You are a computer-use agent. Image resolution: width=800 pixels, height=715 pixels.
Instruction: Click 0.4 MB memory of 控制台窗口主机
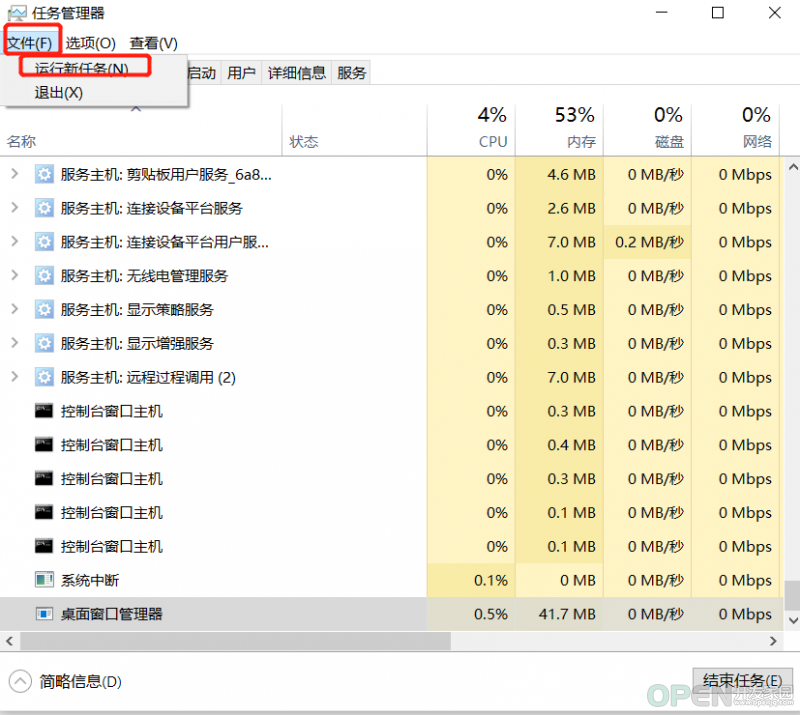click(x=571, y=445)
